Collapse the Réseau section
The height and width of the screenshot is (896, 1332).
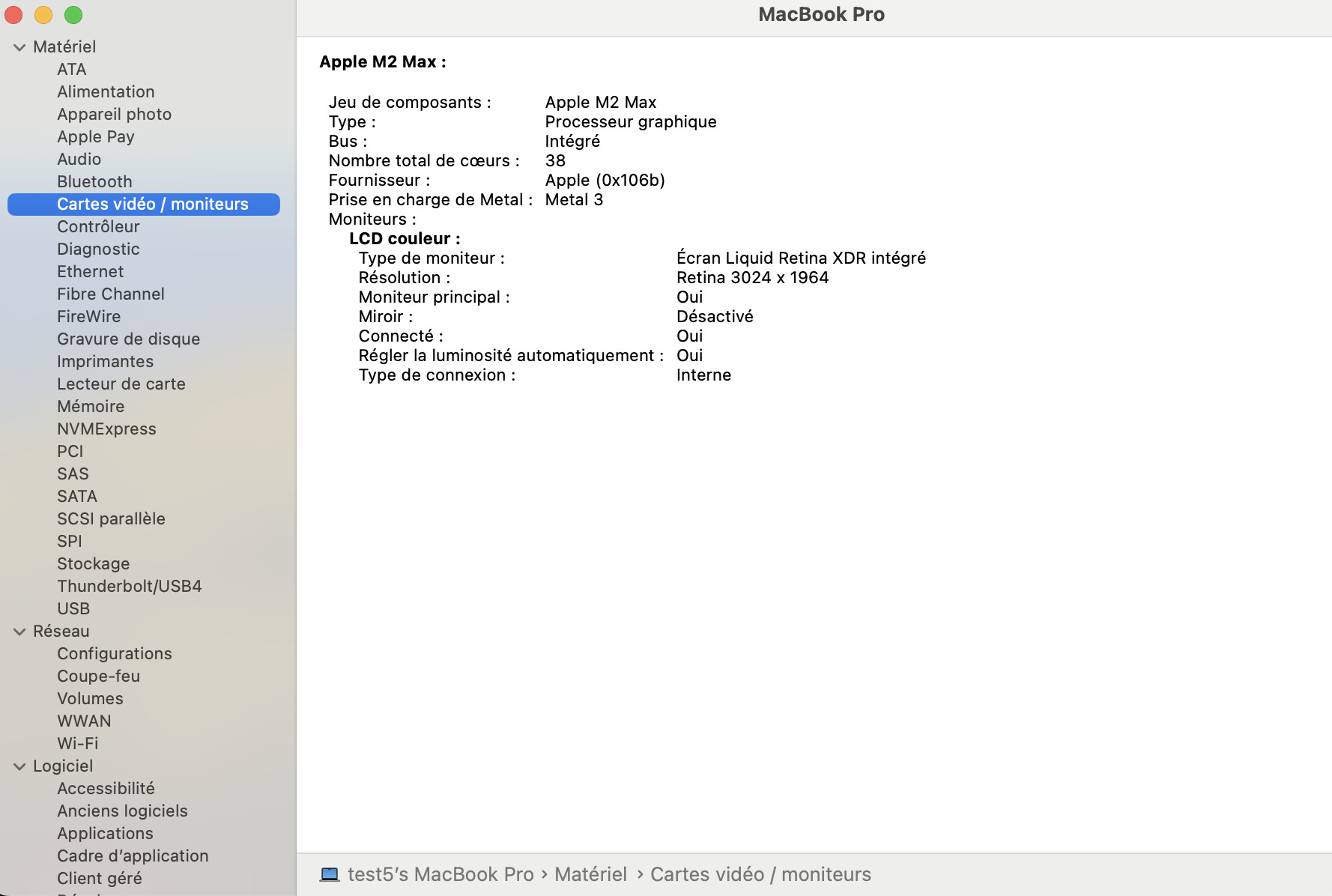click(19, 631)
